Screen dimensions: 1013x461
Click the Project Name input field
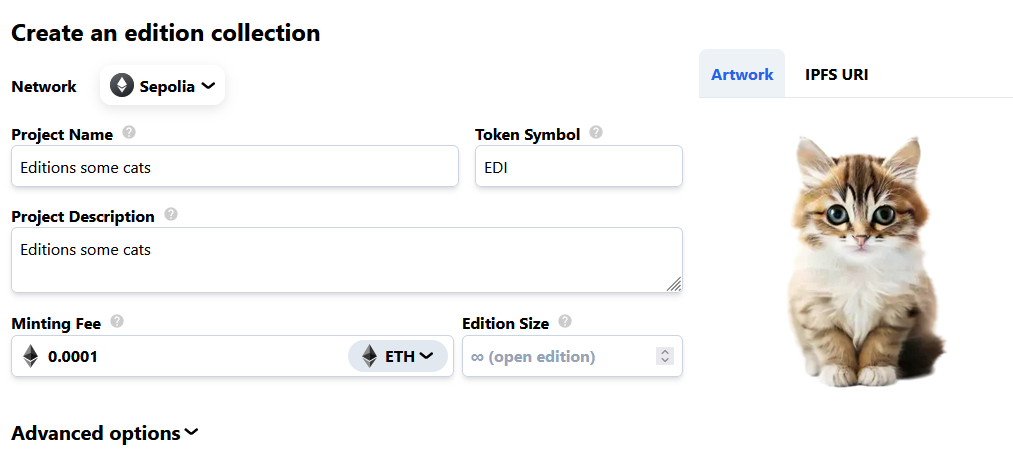(235, 167)
